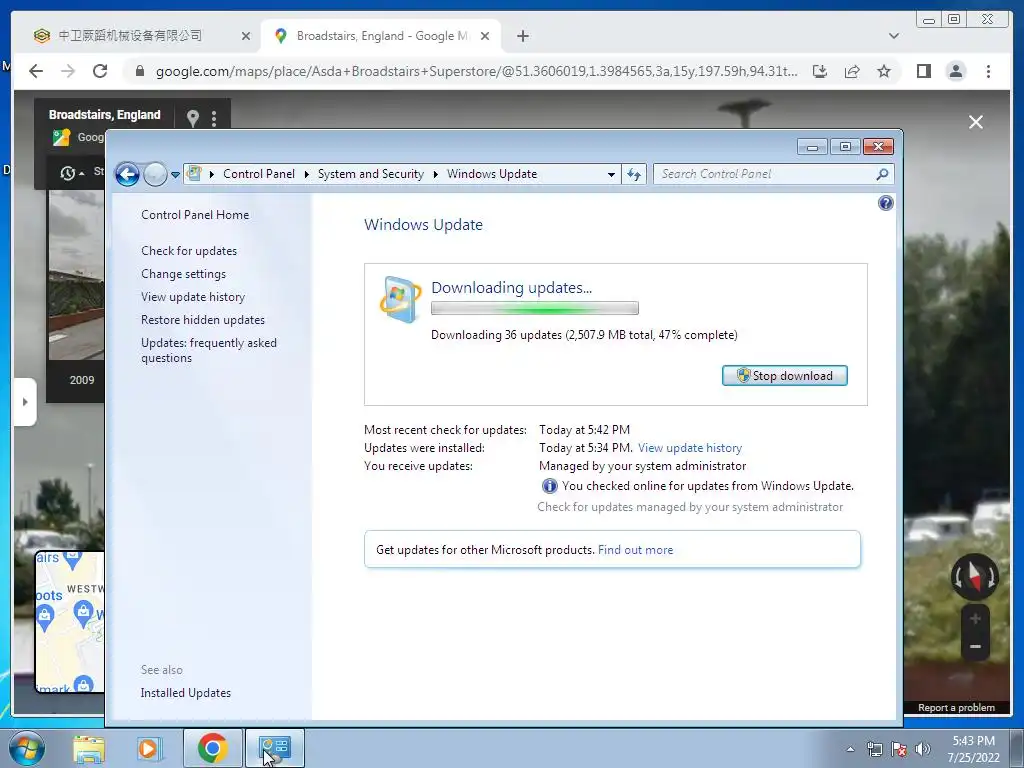The width and height of the screenshot is (1024, 768).
Task: Click share this page icon in Chrome
Action: (x=852, y=71)
